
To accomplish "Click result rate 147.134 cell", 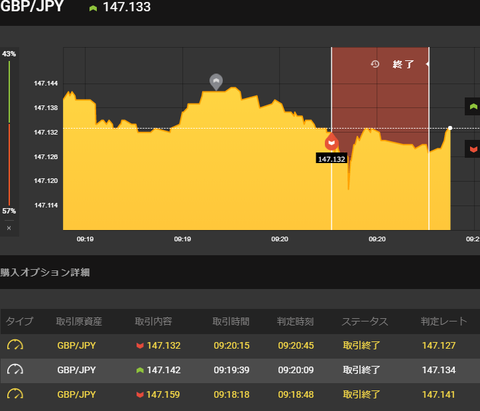I will coord(439,370).
